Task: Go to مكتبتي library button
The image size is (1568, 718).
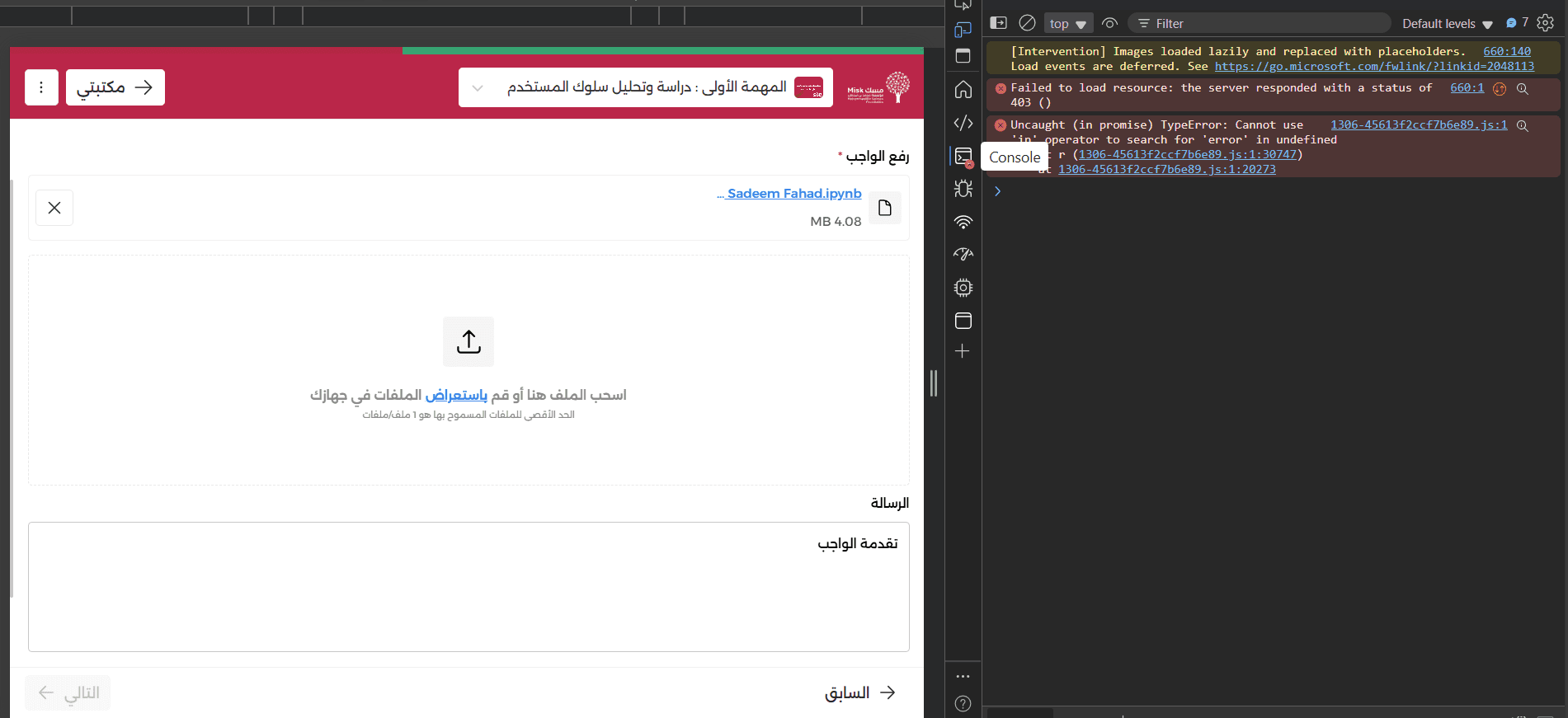Action: pos(115,87)
